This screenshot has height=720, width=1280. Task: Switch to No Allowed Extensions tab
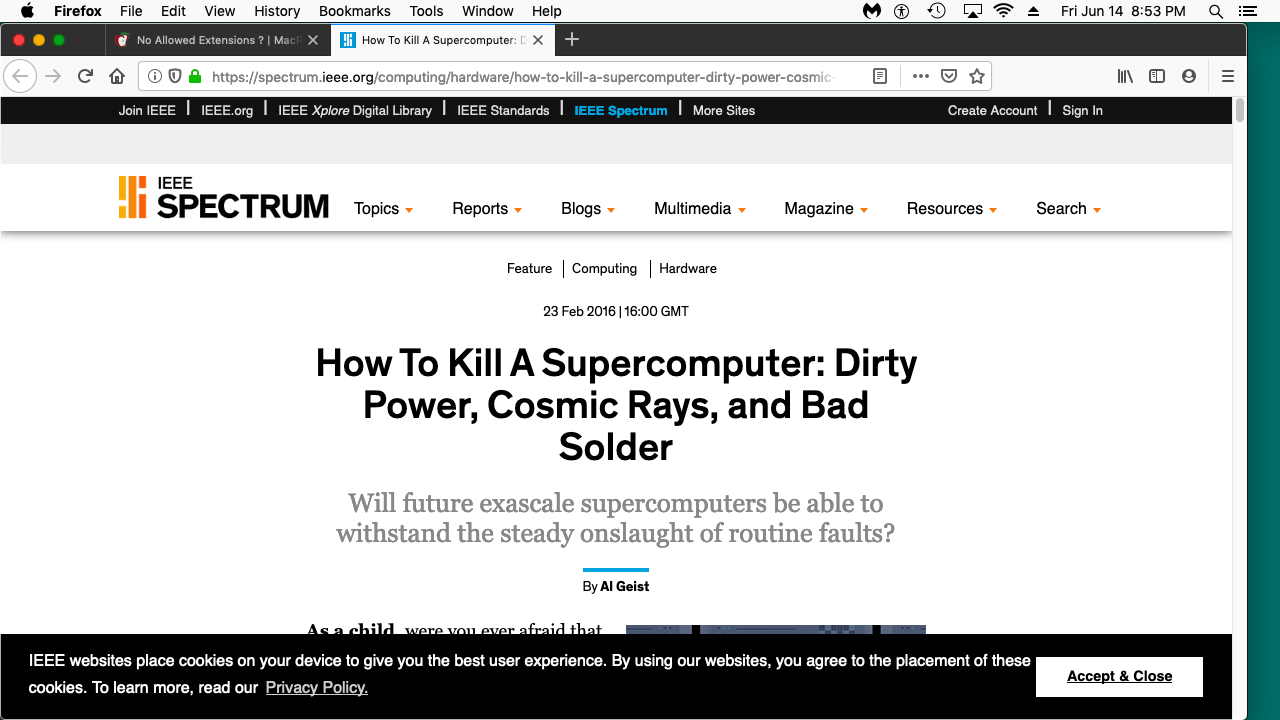tap(216, 40)
